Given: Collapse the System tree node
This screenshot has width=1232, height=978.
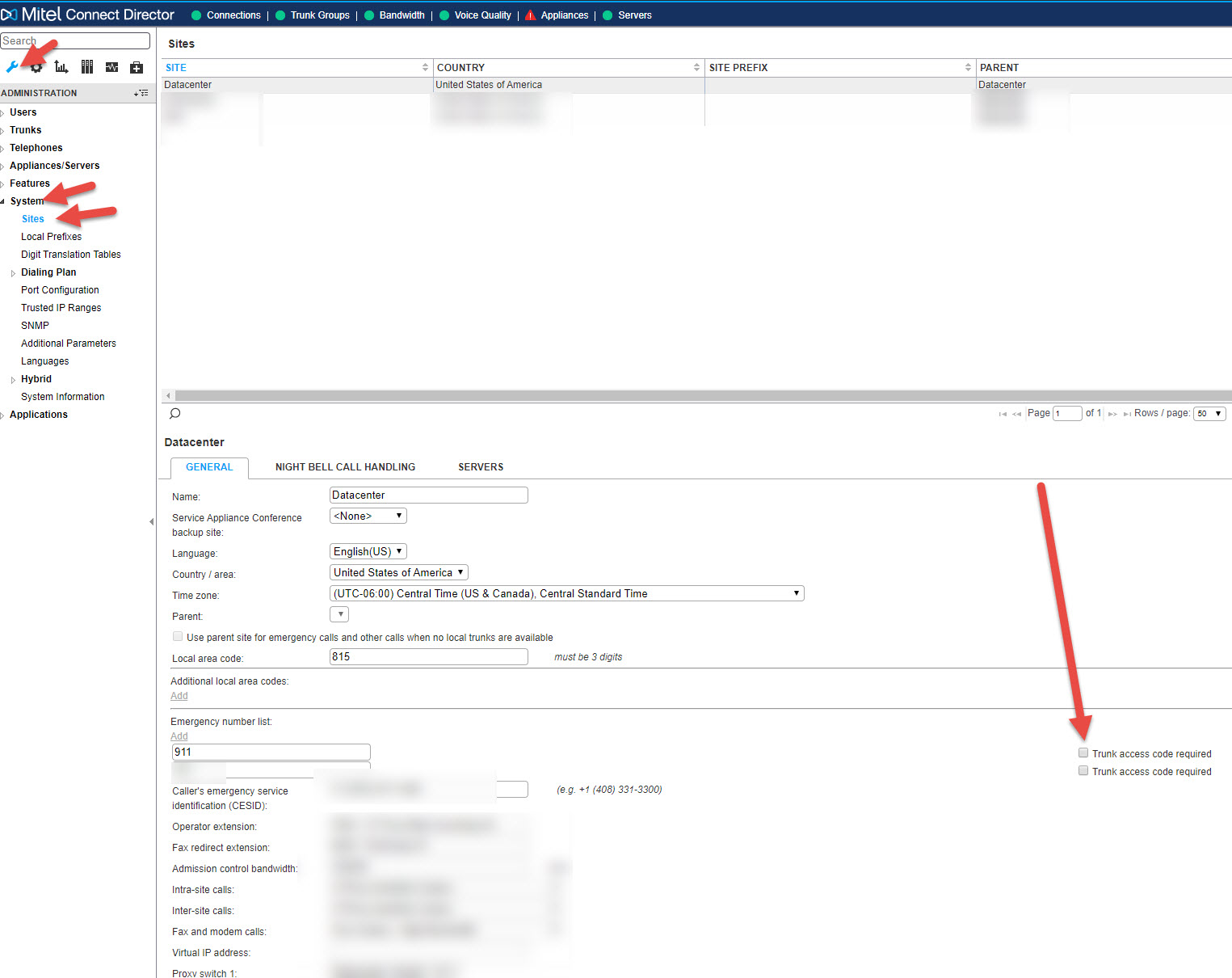Looking at the screenshot, I should pyautogui.click(x=3, y=202).
